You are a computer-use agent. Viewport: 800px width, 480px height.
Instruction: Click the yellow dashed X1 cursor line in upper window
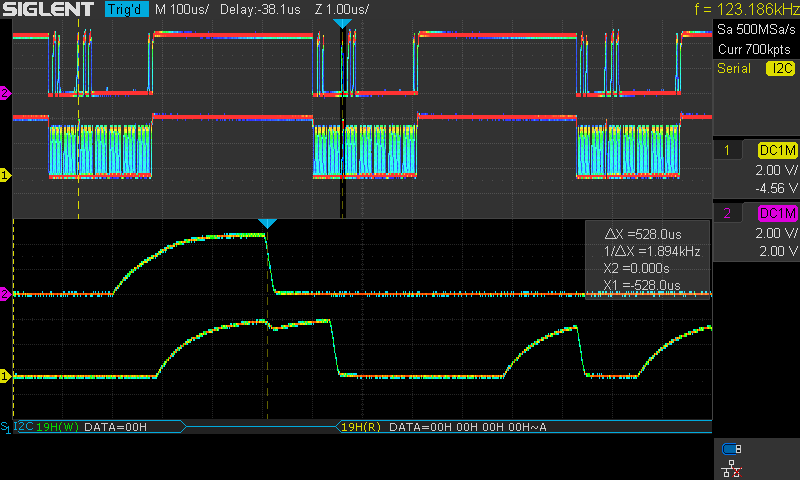pyautogui.click(x=79, y=118)
